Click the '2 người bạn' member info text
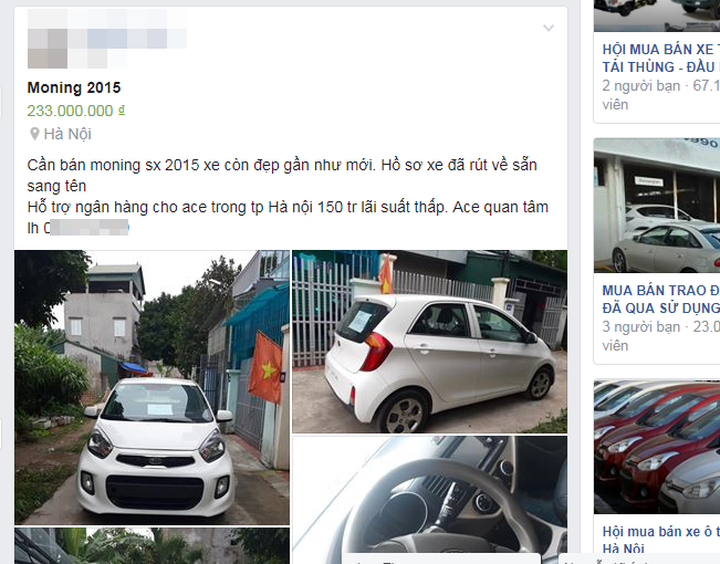720x564 pixels. [641, 86]
